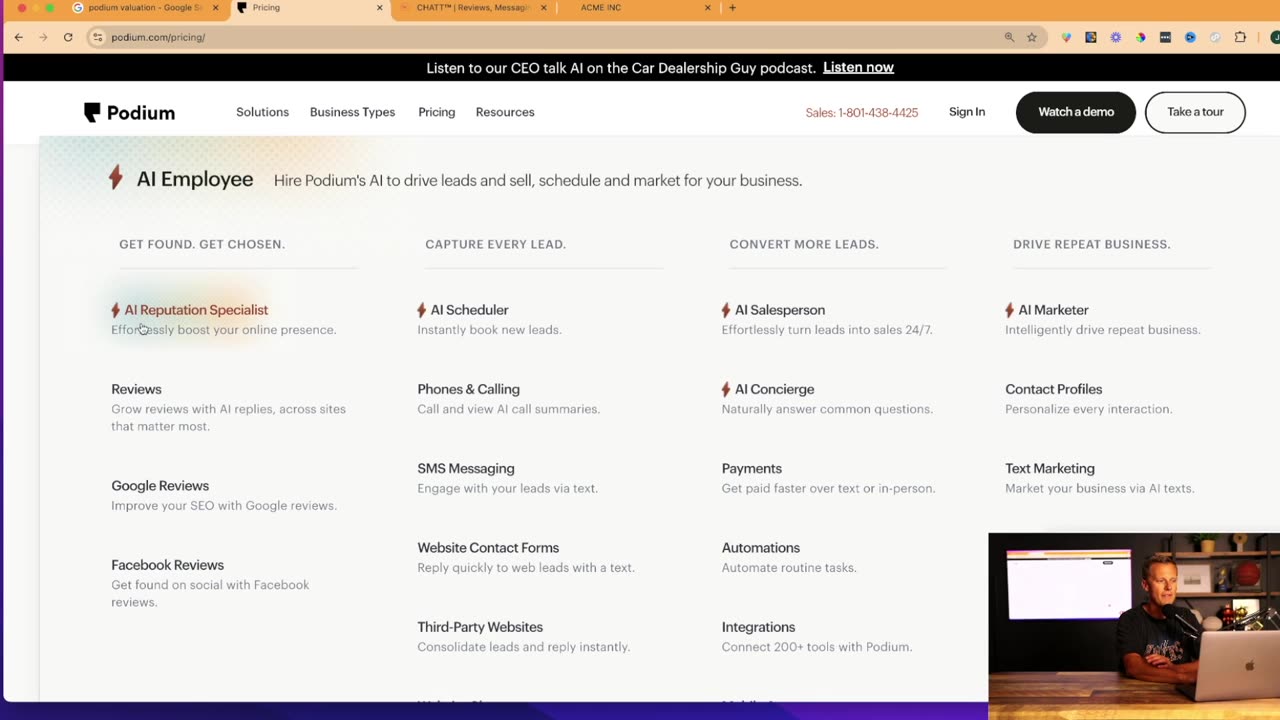This screenshot has height=720, width=1280.
Task: Open the blue circle play-arrow extension
Action: coord(1190,37)
